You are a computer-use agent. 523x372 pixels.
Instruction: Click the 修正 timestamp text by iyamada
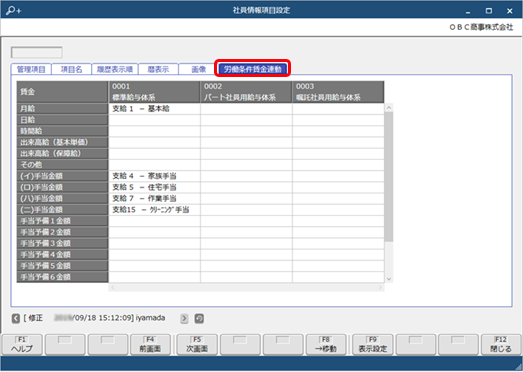(94, 318)
